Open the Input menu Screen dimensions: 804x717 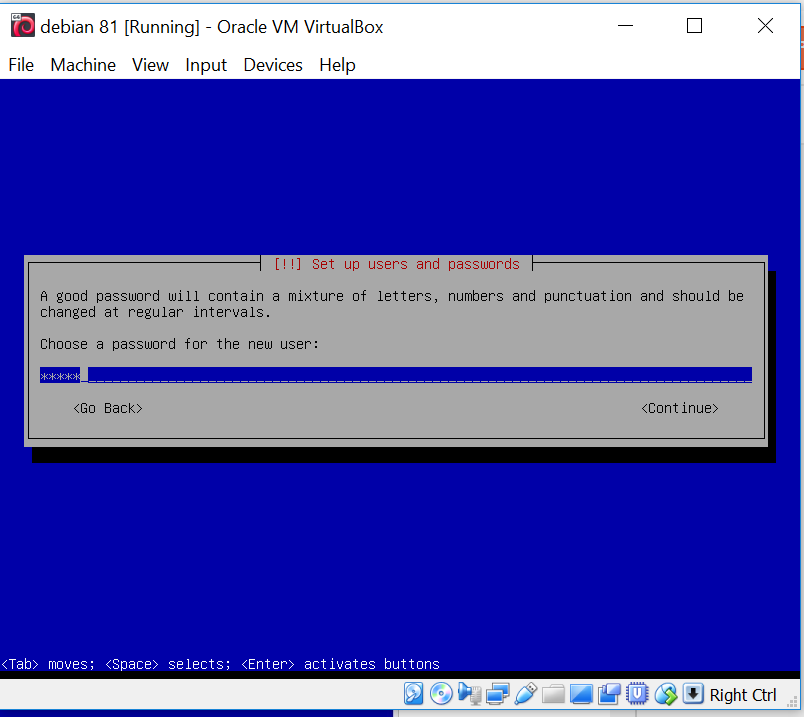(x=206, y=65)
